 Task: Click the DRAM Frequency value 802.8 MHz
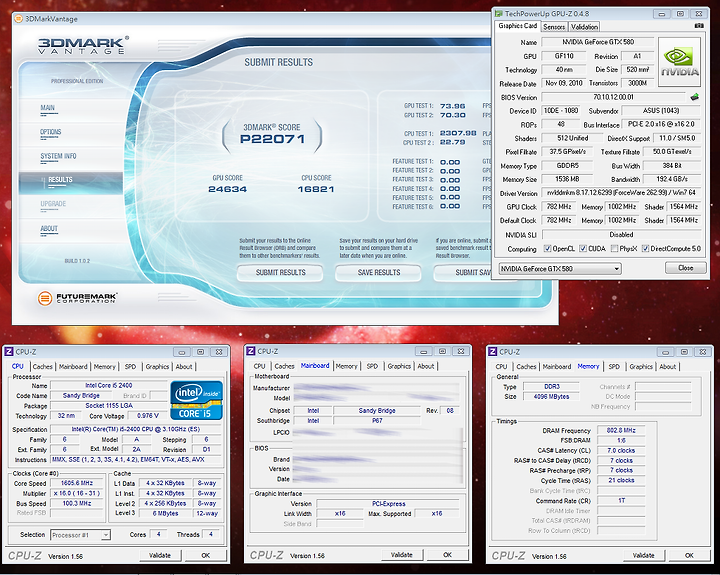coord(621,430)
